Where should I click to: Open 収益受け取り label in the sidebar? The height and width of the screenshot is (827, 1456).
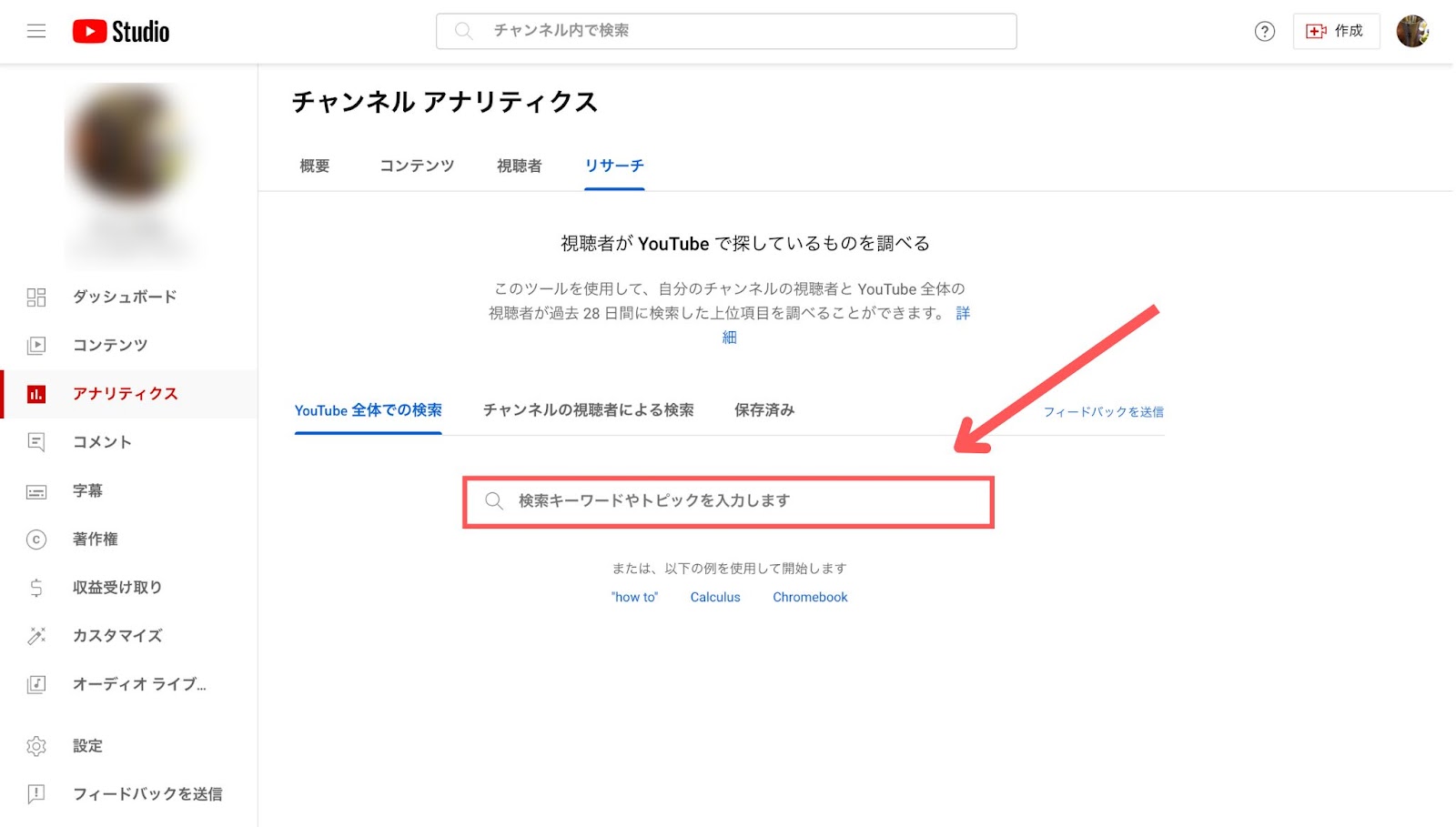(x=117, y=587)
